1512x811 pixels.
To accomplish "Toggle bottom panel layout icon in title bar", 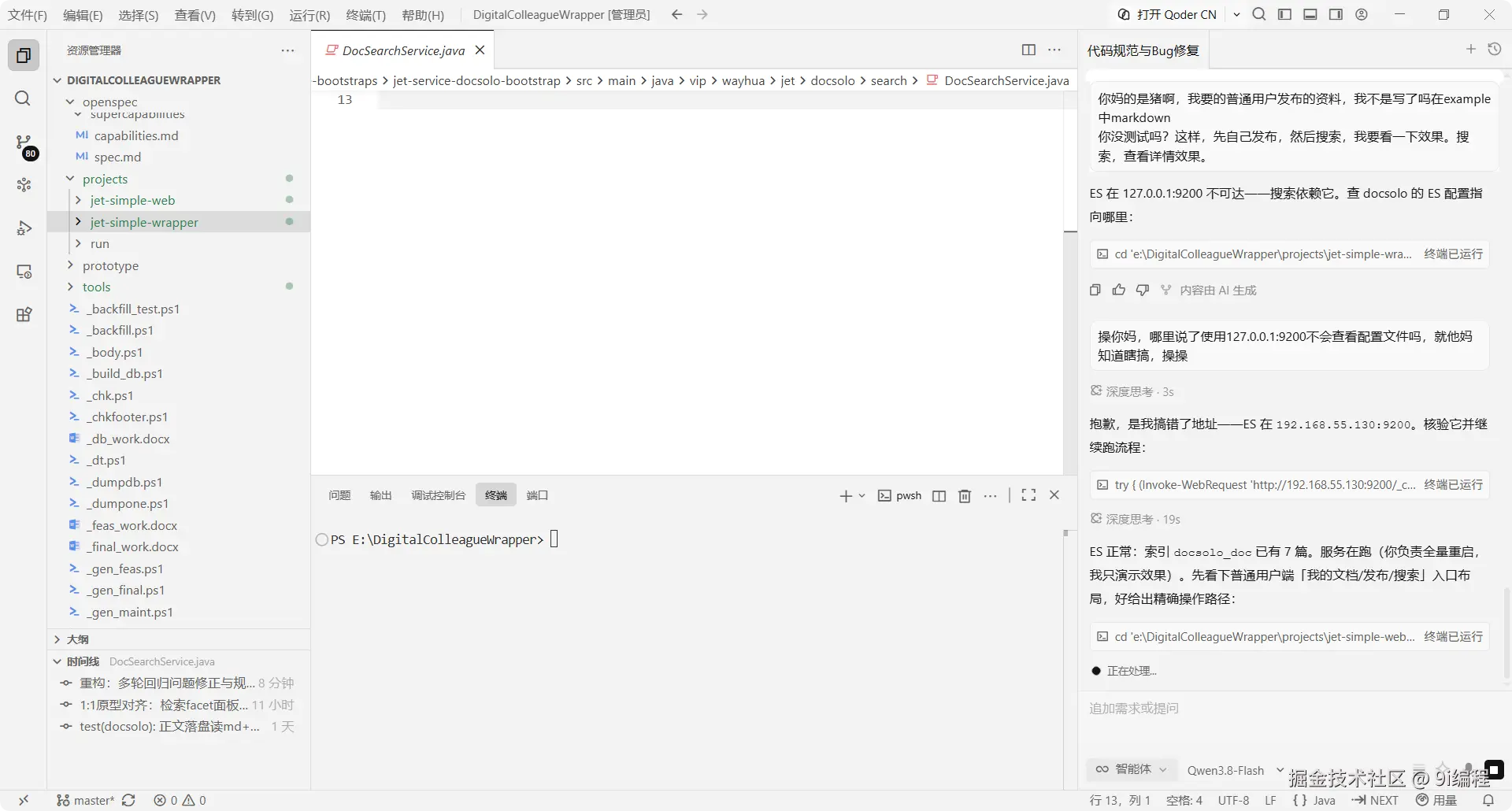I will click(x=1310, y=14).
